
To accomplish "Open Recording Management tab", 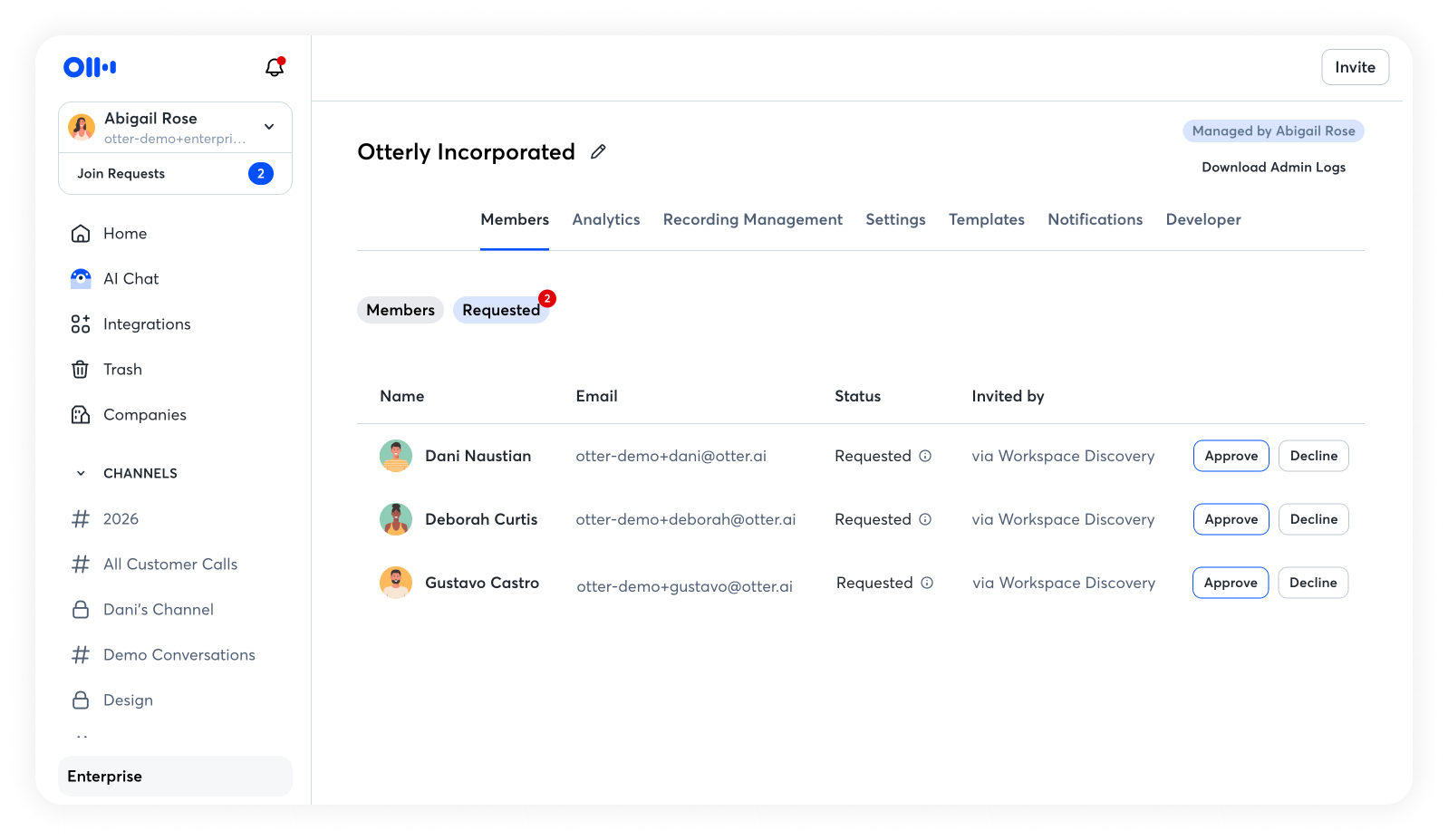I will tap(753, 220).
